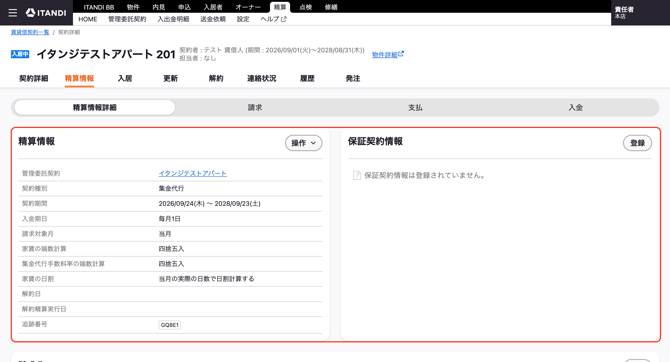Switch to the 精算情報 tab
670x362 pixels.
pyautogui.click(x=79, y=79)
